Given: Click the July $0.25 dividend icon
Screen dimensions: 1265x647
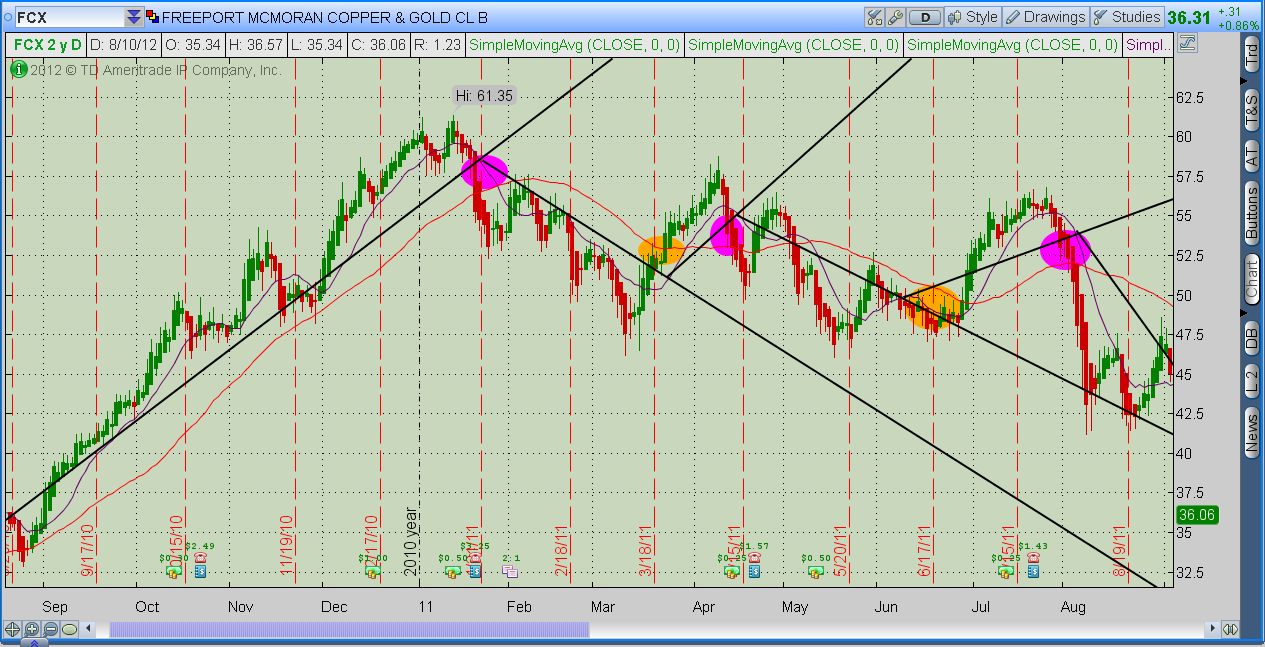Looking at the screenshot, I should coord(1005,571).
